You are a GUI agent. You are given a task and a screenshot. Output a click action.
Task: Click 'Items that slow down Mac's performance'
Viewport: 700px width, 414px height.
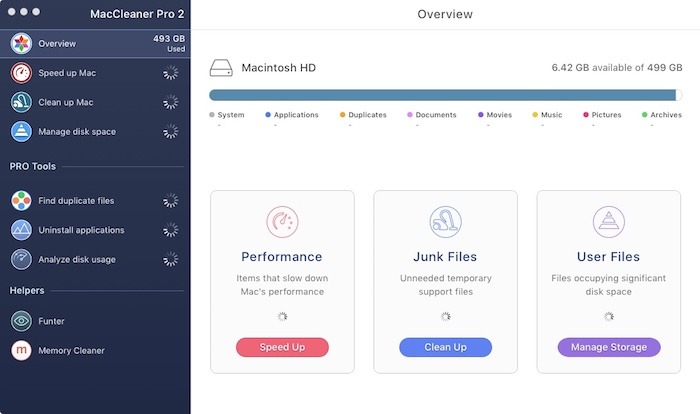click(282, 284)
